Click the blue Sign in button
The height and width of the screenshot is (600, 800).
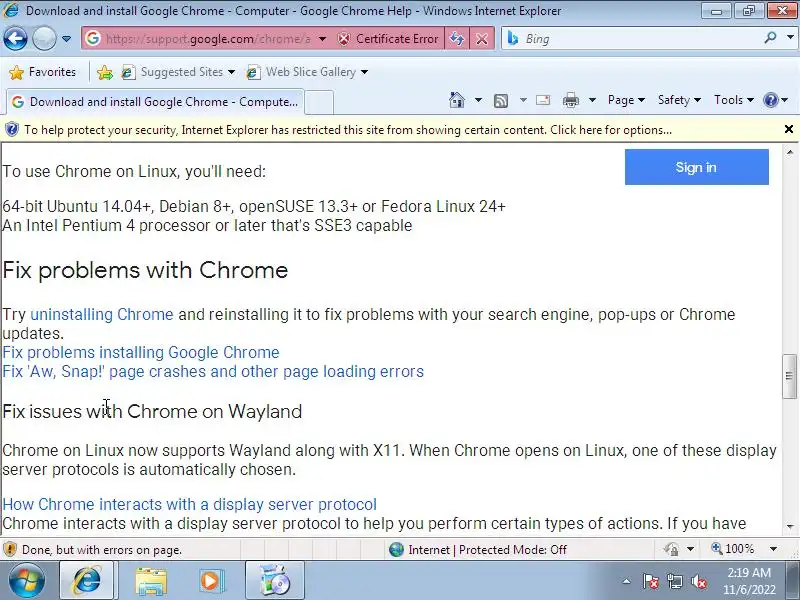[x=696, y=167]
